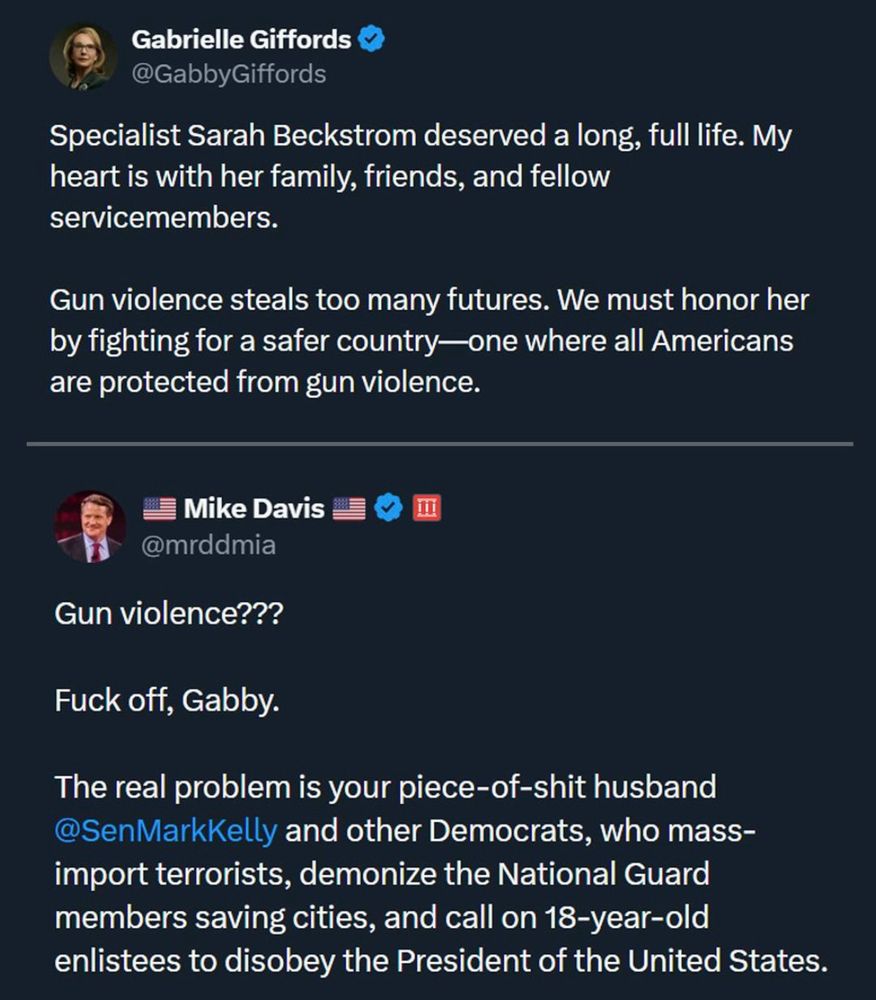Open the @GabbyGiffords handle link
876x1000 pixels.
pos(228,73)
